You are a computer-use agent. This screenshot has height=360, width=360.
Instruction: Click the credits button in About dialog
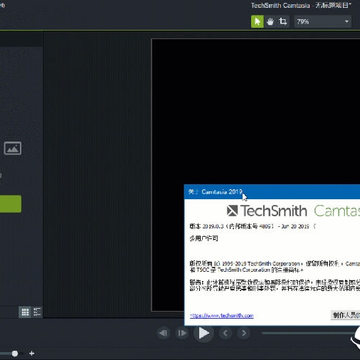(x=345, y=315)
